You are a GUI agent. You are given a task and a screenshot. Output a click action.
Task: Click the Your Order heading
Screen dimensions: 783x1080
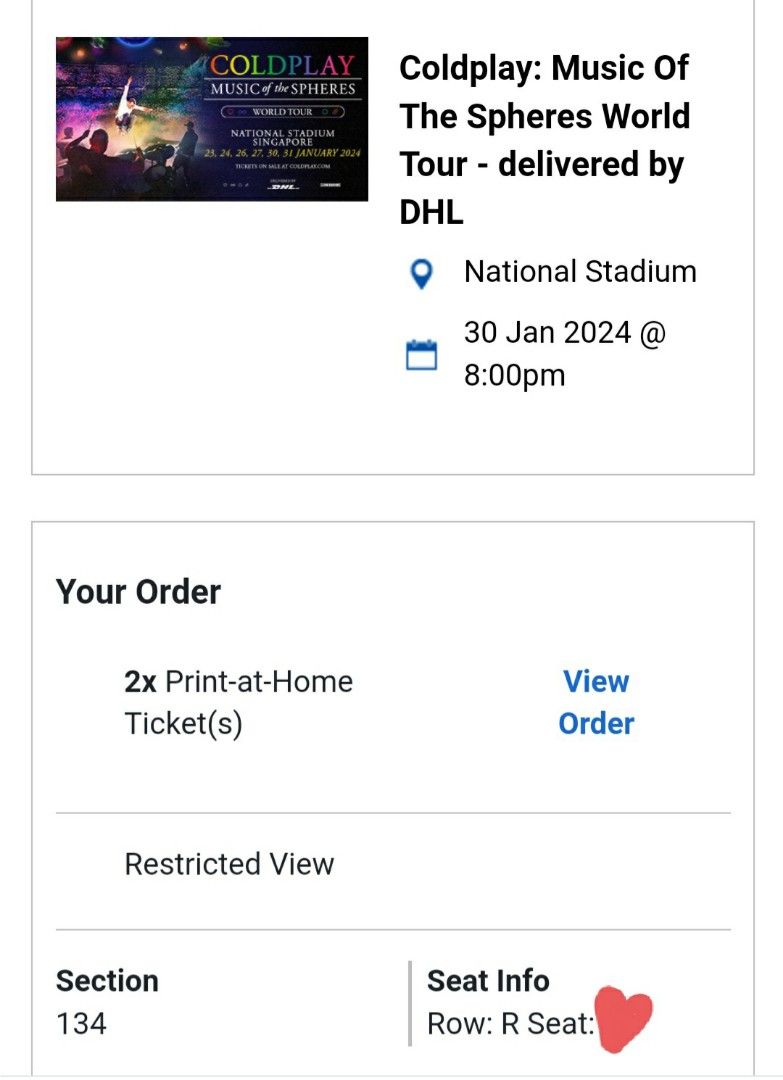click(x=138, y=591)
